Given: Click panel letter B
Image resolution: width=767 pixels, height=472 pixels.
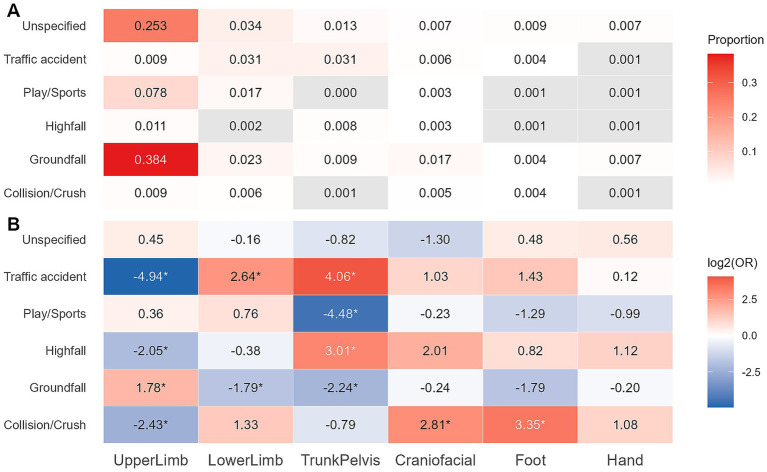Looking at the screenshot, I should pos(13,224).
